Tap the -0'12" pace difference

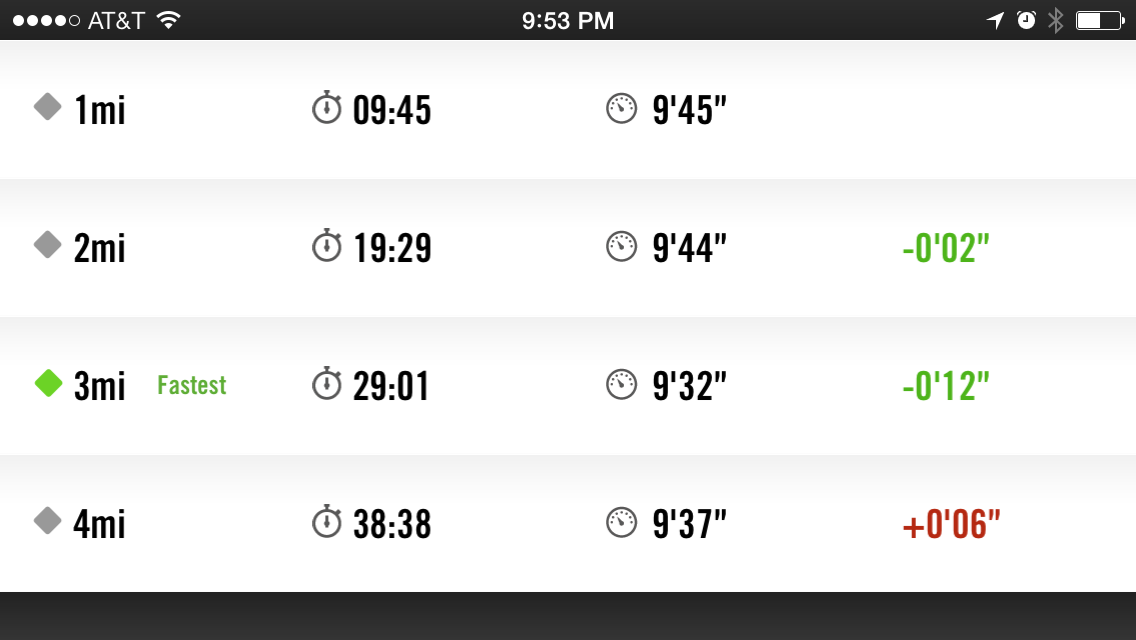coord(945,386)
